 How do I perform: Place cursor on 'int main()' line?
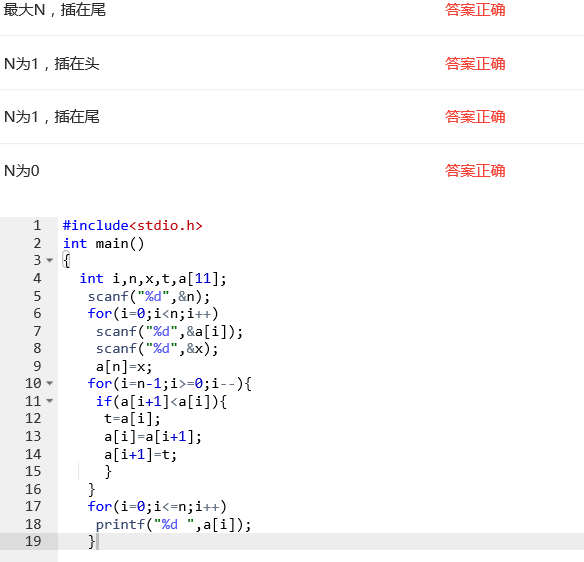coord(104,244)
